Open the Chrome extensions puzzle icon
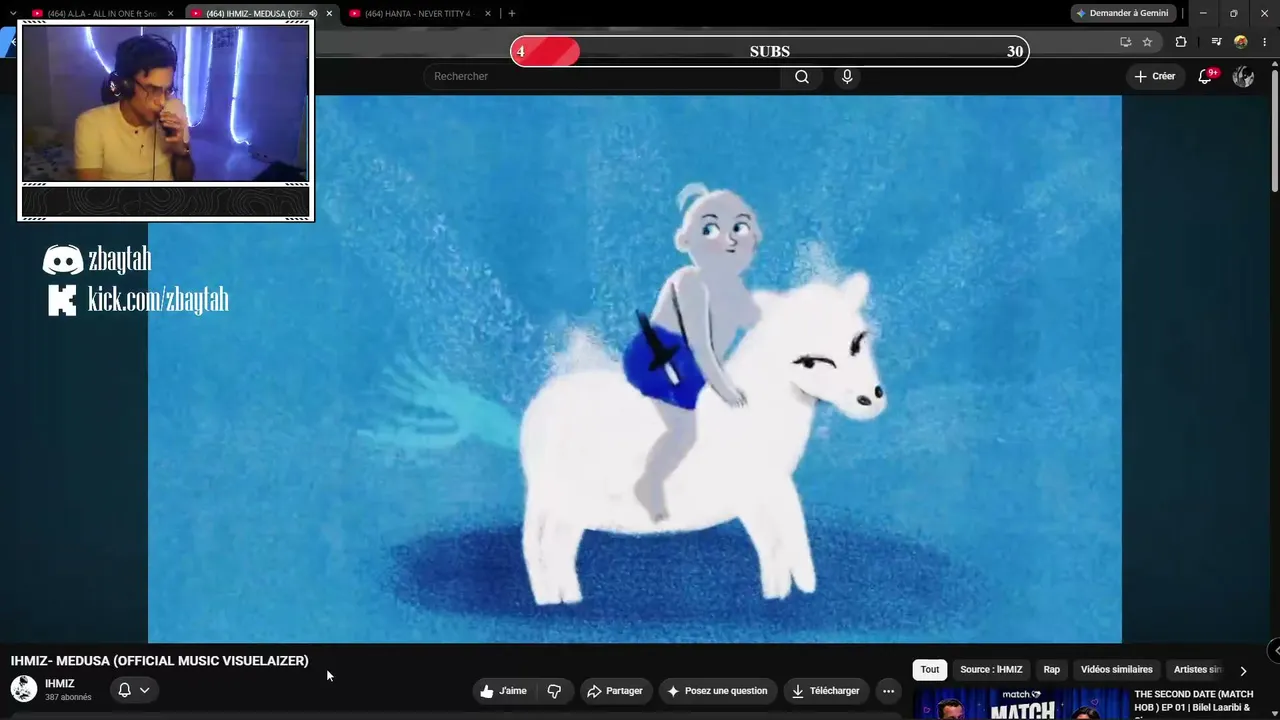The width and height of the screenshot is (1280, 720). tap(1181, 42)
